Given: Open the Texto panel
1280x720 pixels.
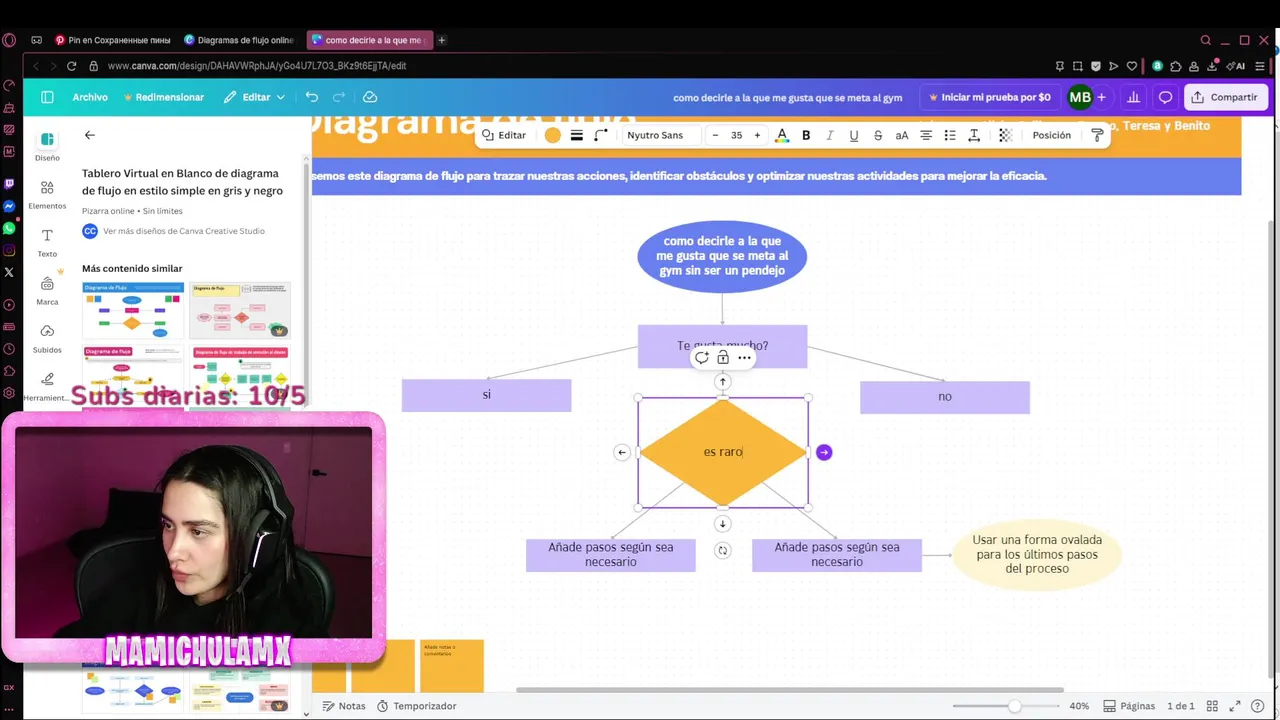Looking at the screenshot, I should point(47,242).
